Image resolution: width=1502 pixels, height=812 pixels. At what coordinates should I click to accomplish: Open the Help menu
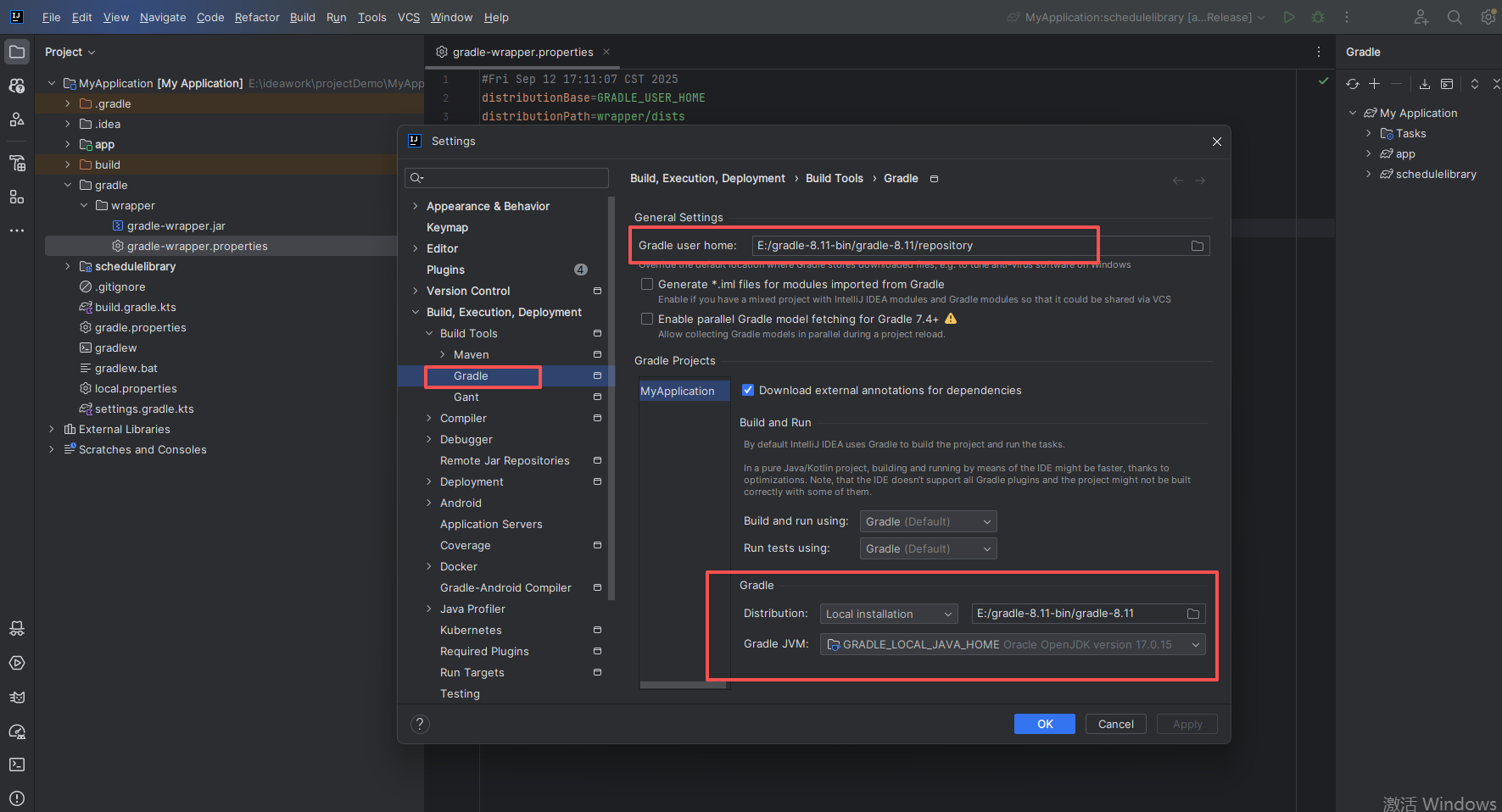496,17
